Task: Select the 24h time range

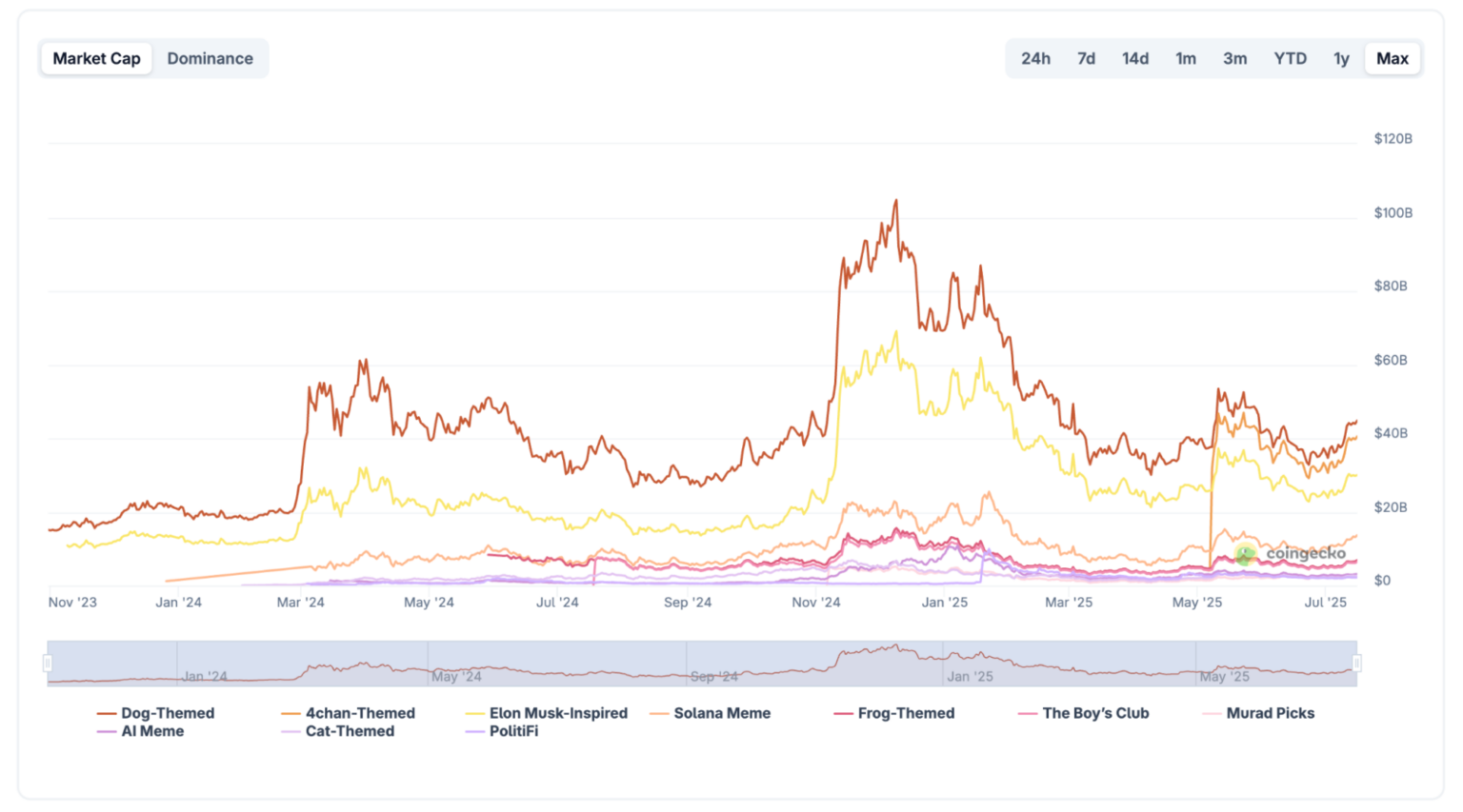Action: [1035, 58]
